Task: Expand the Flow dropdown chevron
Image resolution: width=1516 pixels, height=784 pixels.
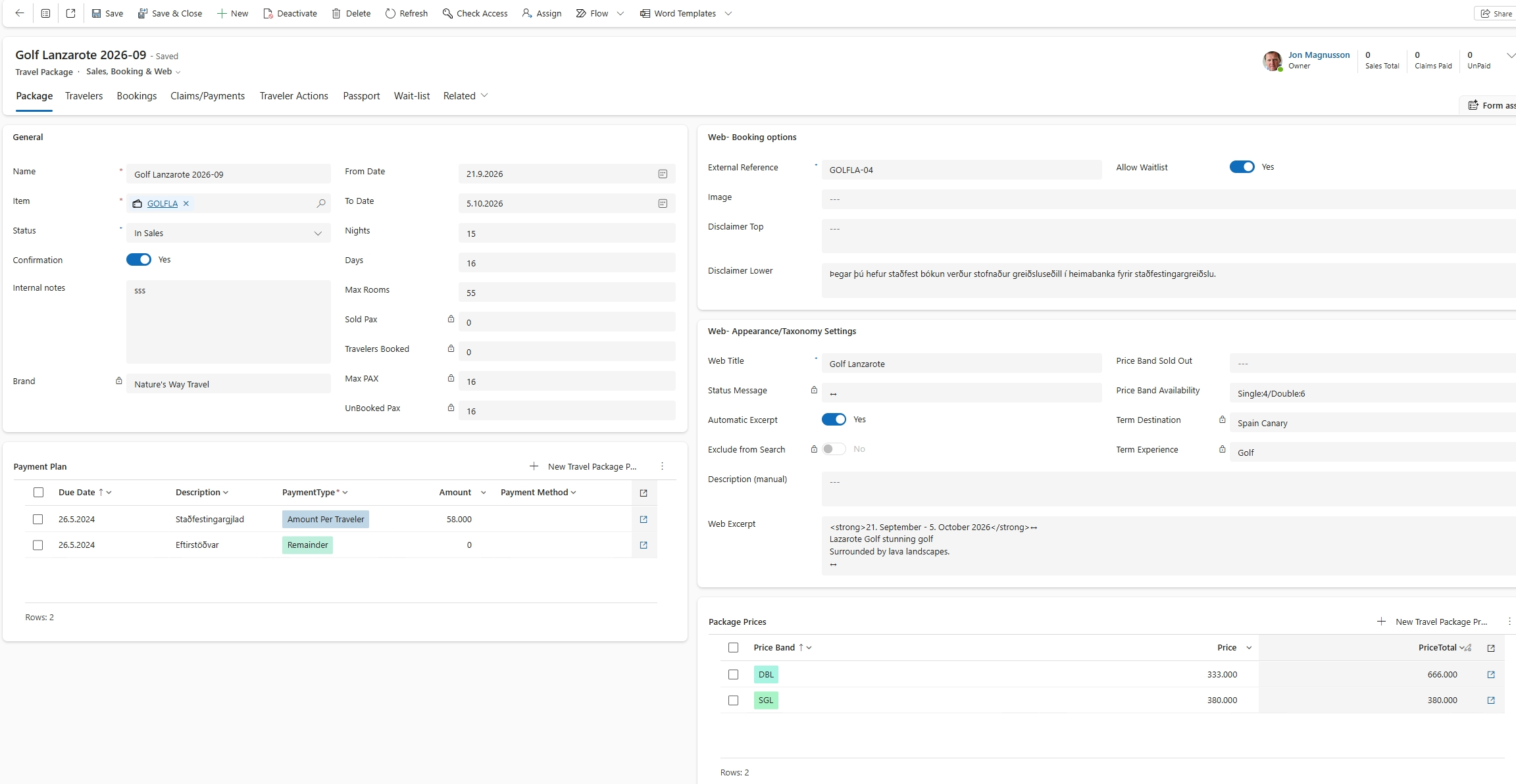Action: pyautogui.click(x=620, y=13)
